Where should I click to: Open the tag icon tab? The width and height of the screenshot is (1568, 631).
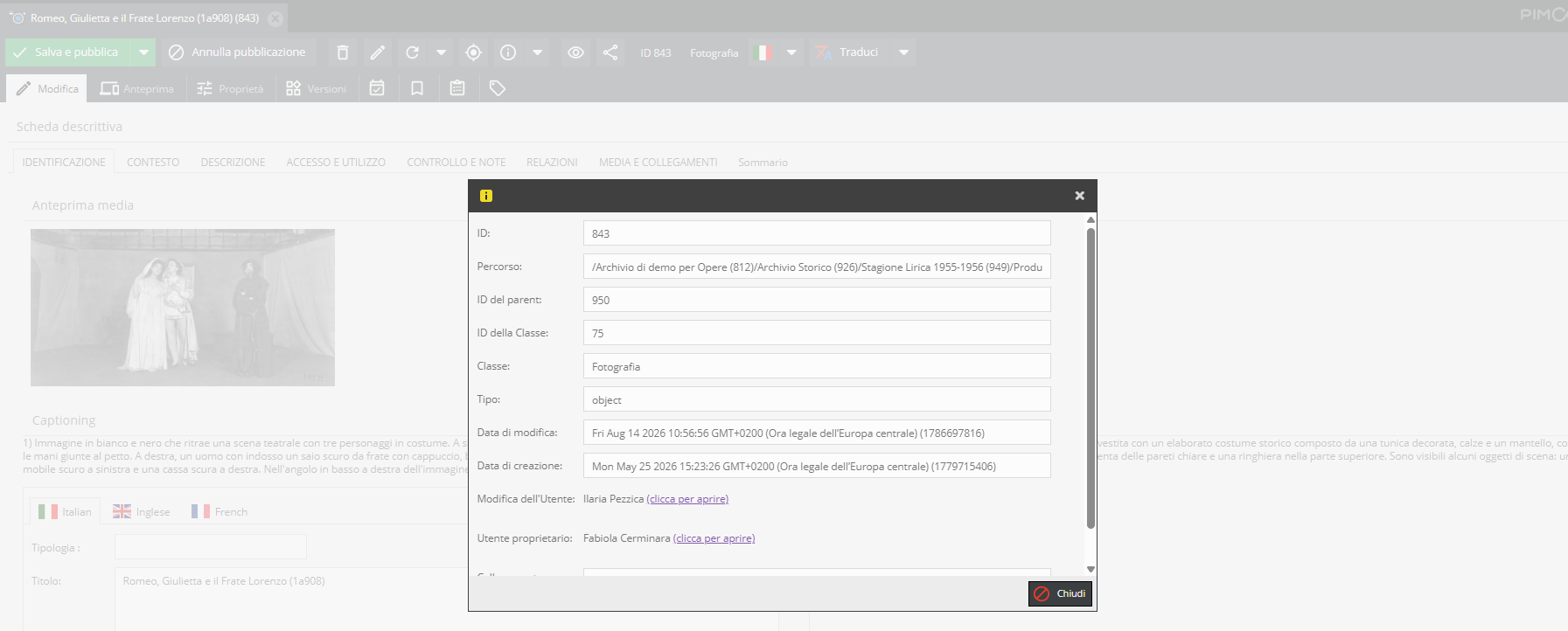click(x=498, y=88)
